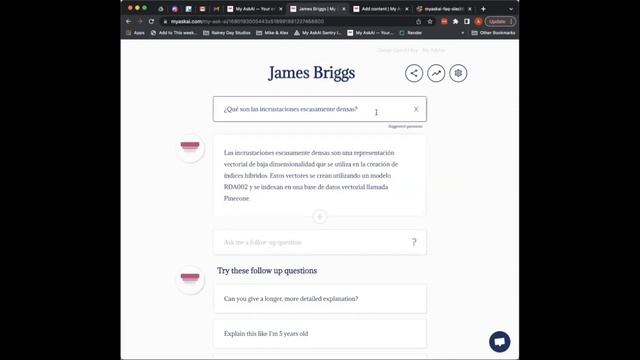This screenshot has width=640, height=360.
Task: Click the orange profile avatar icon
Action: [478, 21]
